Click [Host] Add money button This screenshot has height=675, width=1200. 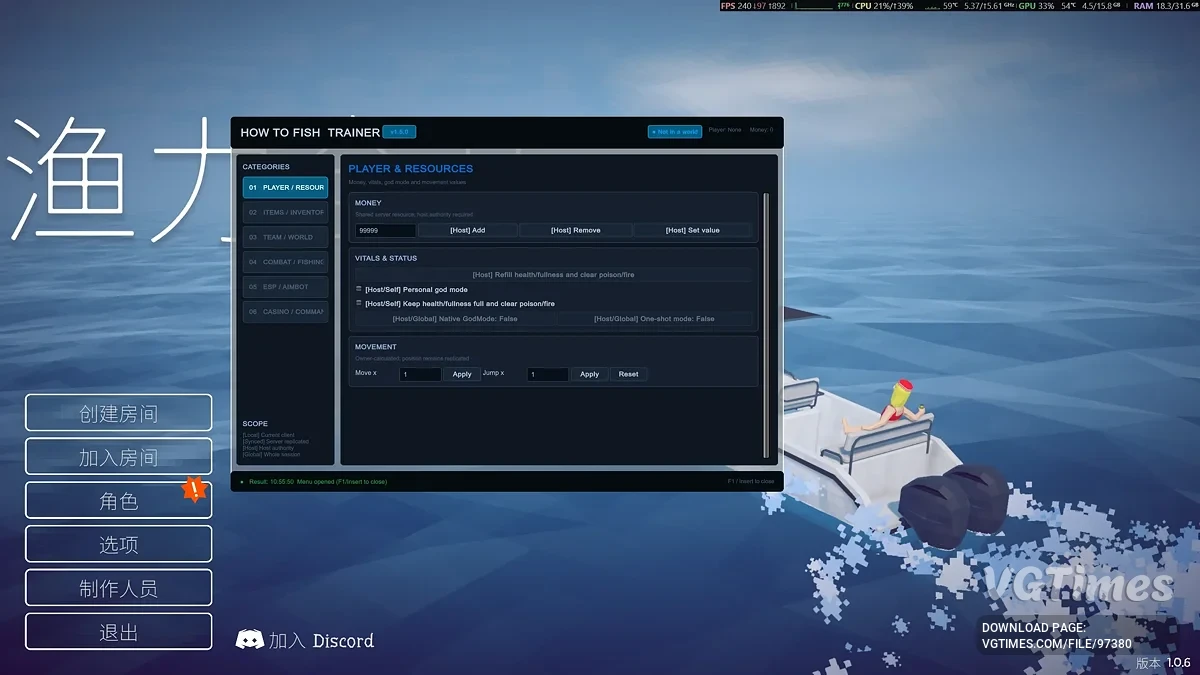467,230
